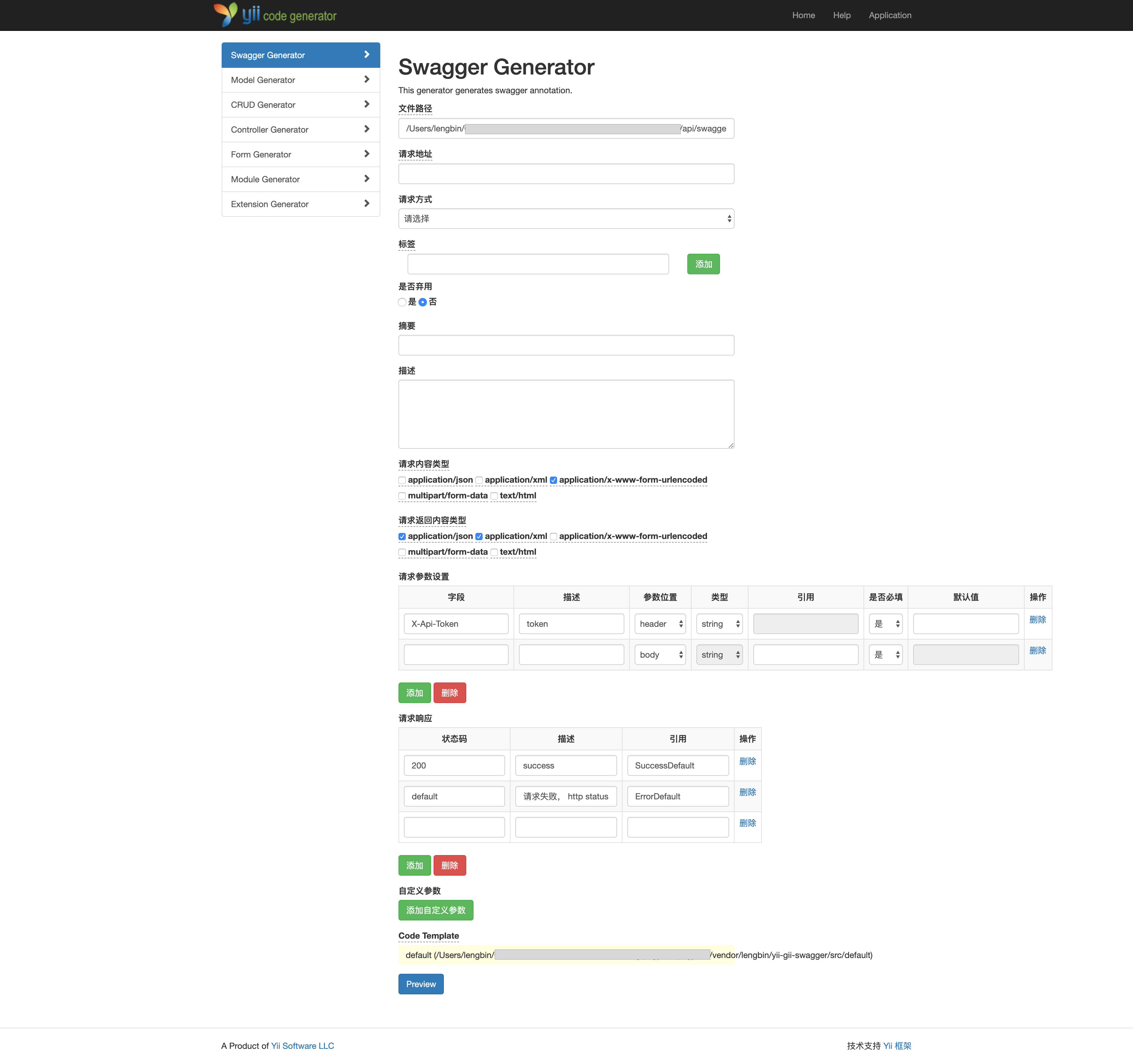Click the blue Preview button
The height and width of the screenshot is (1064, 1133).
[x=421, y=984]
